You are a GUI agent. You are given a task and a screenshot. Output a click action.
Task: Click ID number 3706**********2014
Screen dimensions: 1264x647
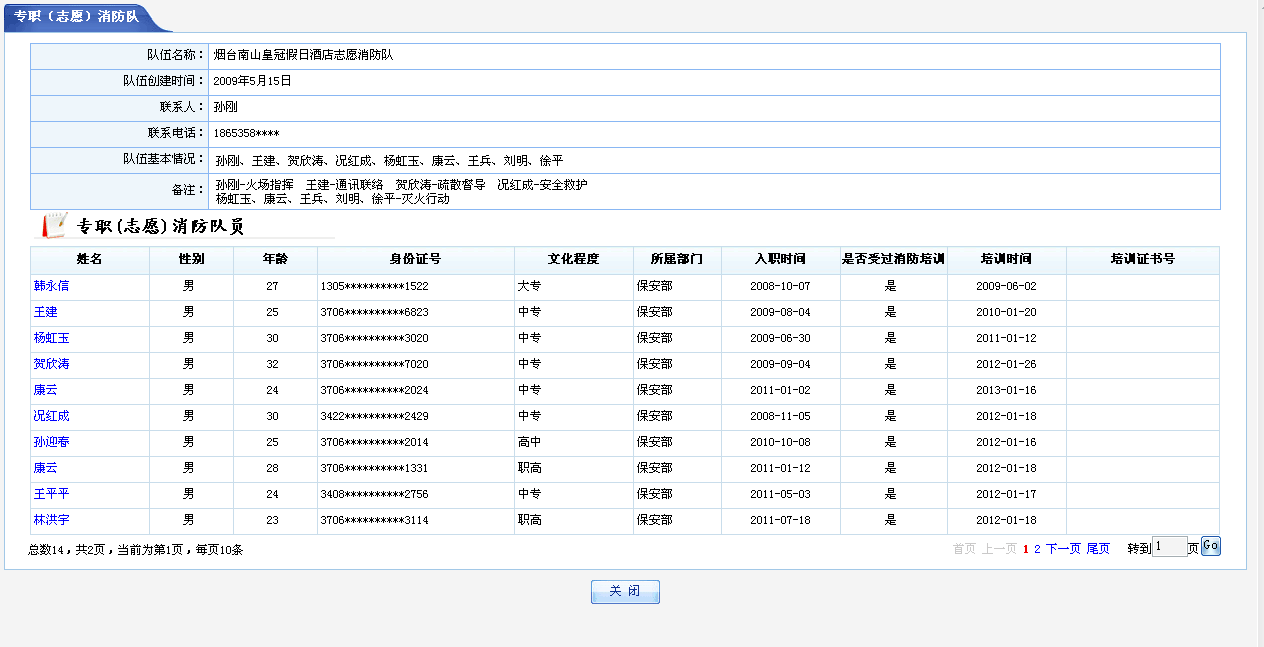pyautogui.click(x=375, y=442)
